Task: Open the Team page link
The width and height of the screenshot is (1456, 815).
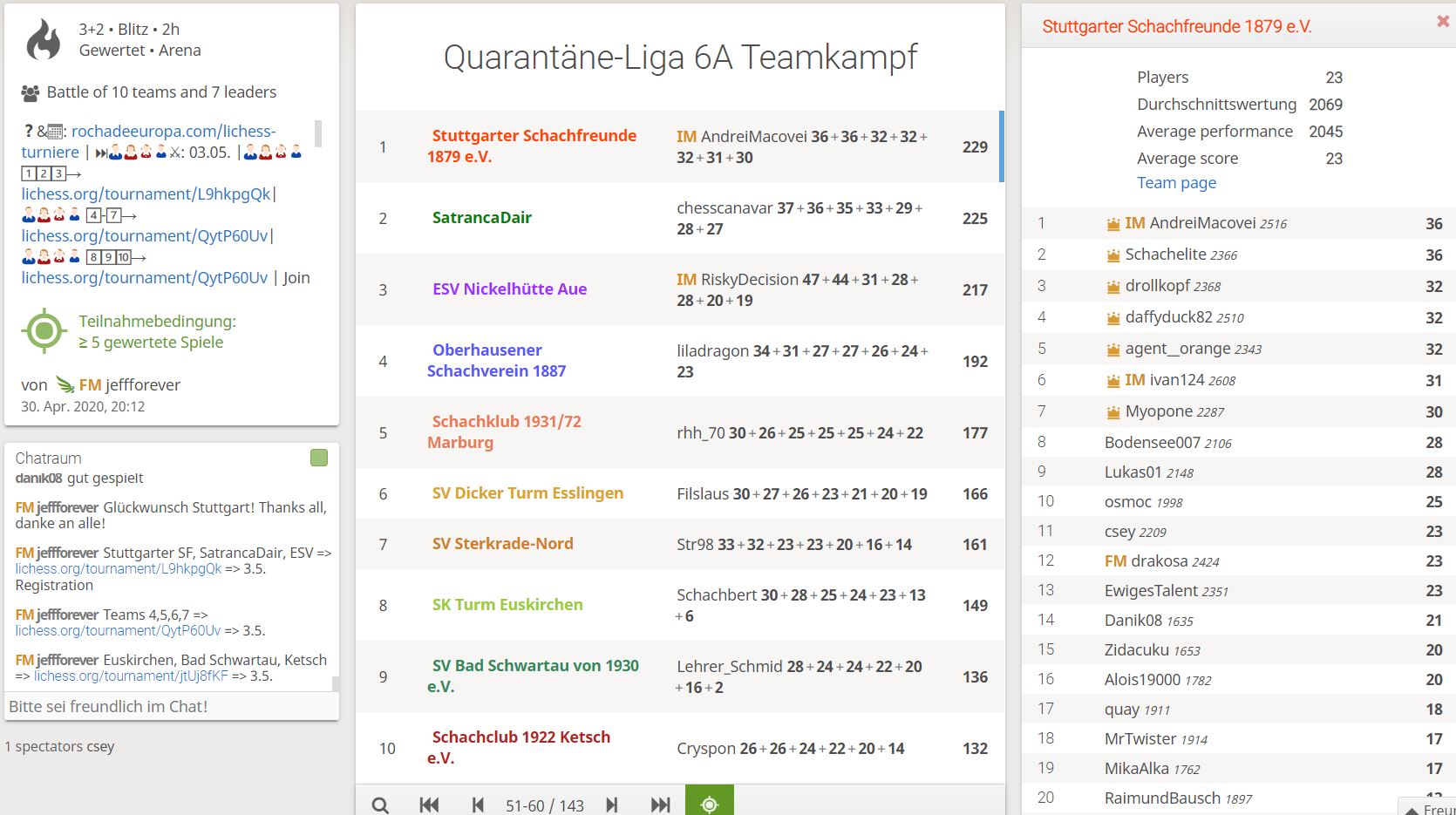Action: tap(1176, 182)
